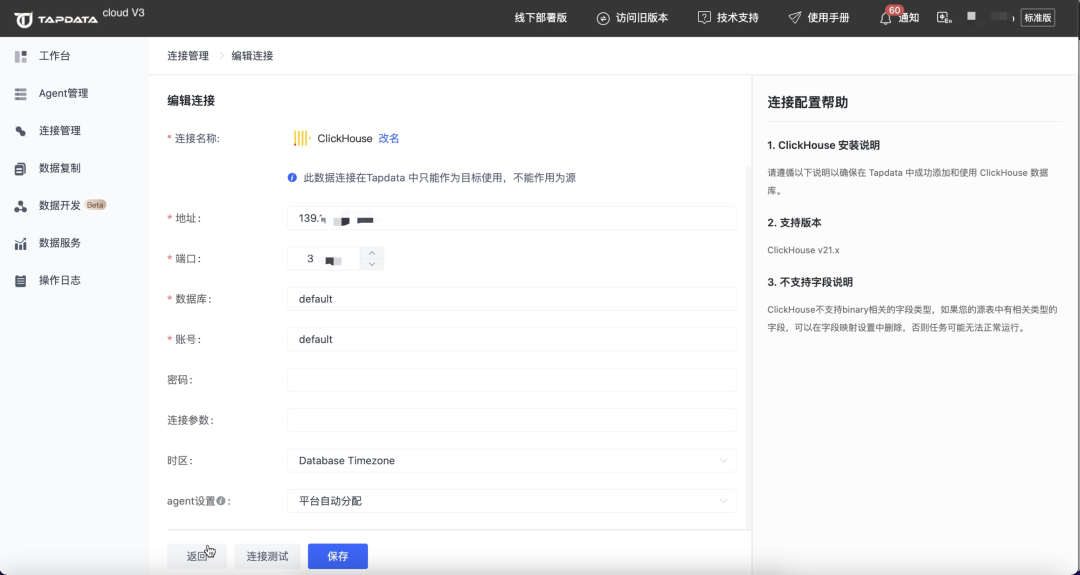Click the 通知 label text
1080x575 pixels.
coord(908,18)
